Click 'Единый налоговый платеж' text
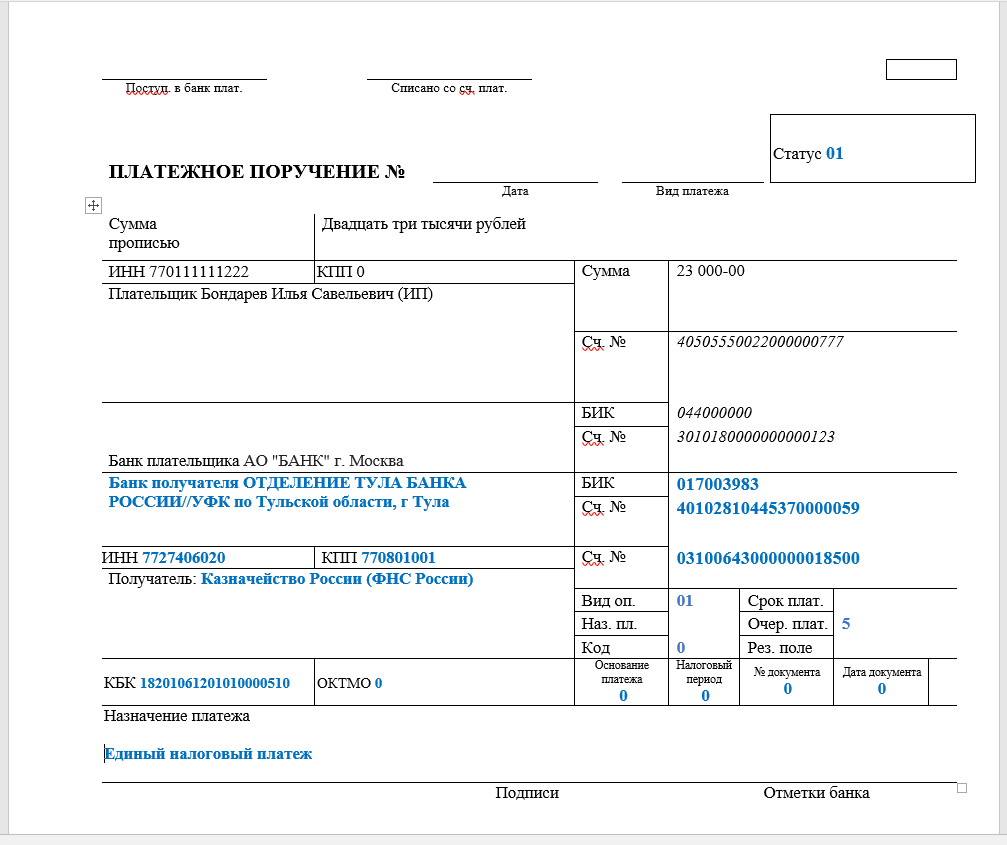1007x845 pixels. click(x=208, y=754)
